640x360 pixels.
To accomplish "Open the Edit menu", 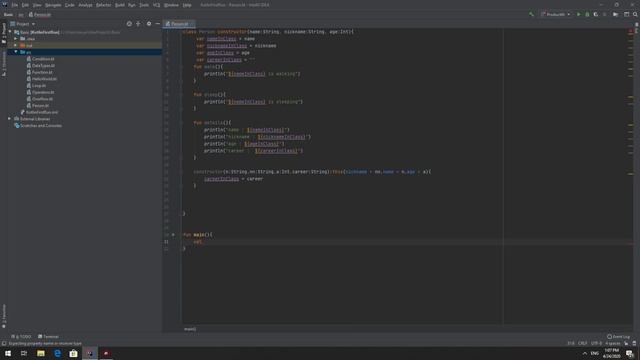I will point(25,5).
